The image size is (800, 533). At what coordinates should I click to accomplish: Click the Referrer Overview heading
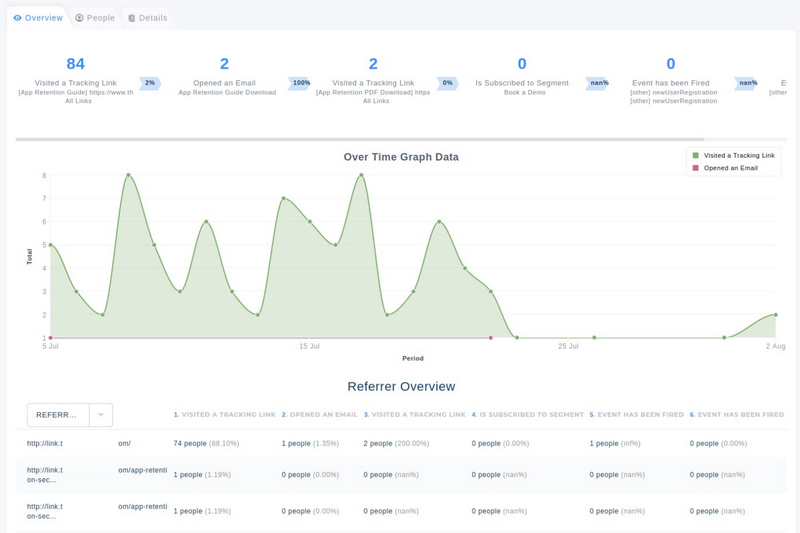tap(401, 387)
